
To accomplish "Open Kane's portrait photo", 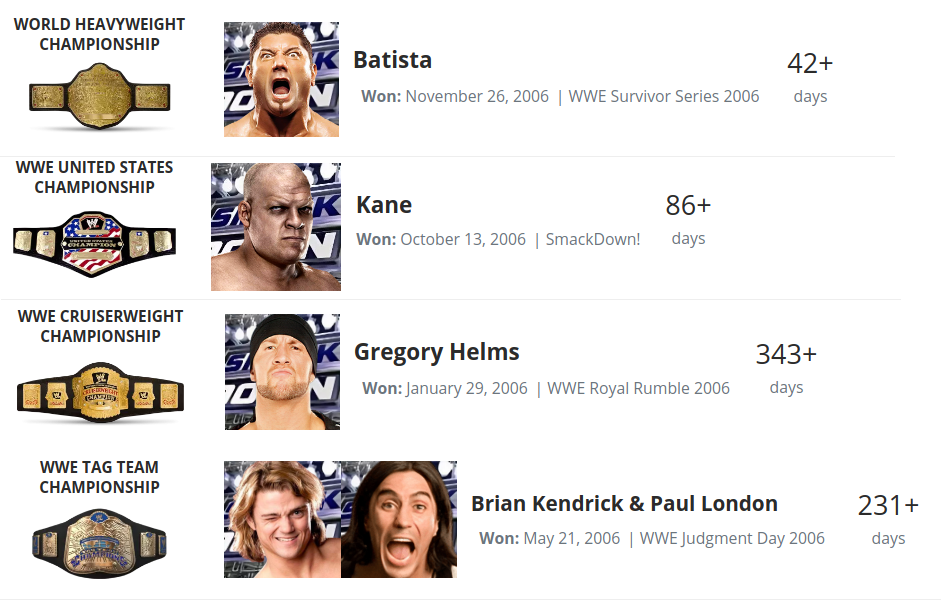I will (x=276, y=227).
